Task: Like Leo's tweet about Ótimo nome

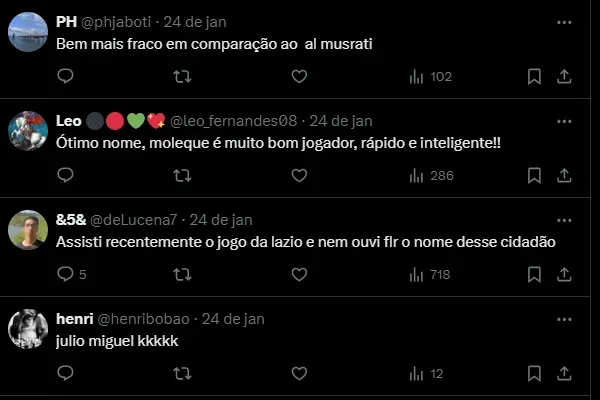Action: [299, 175]
